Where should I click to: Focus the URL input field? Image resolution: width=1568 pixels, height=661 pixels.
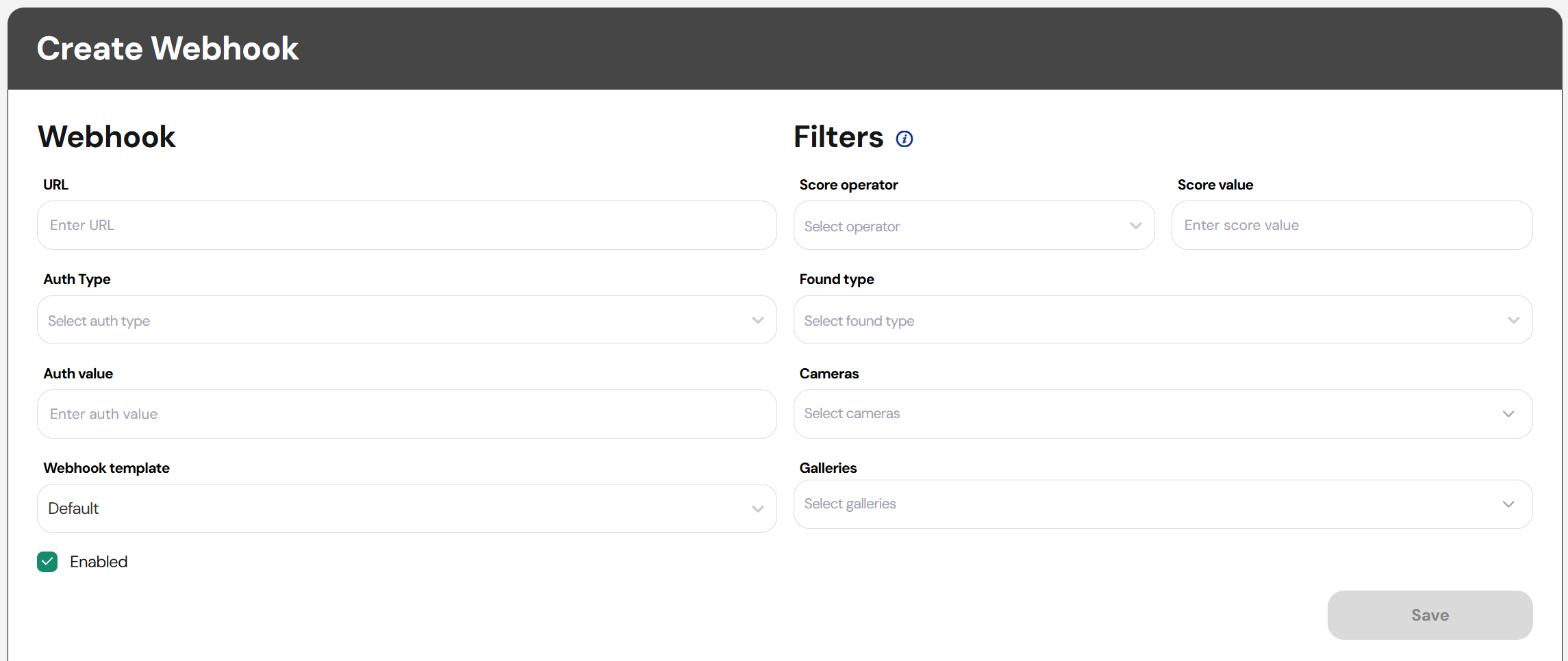coord(406,225)
